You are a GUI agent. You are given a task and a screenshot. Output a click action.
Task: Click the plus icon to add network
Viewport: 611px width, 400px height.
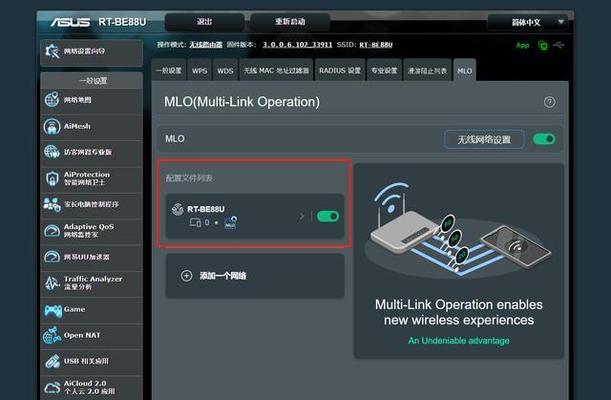187,276
